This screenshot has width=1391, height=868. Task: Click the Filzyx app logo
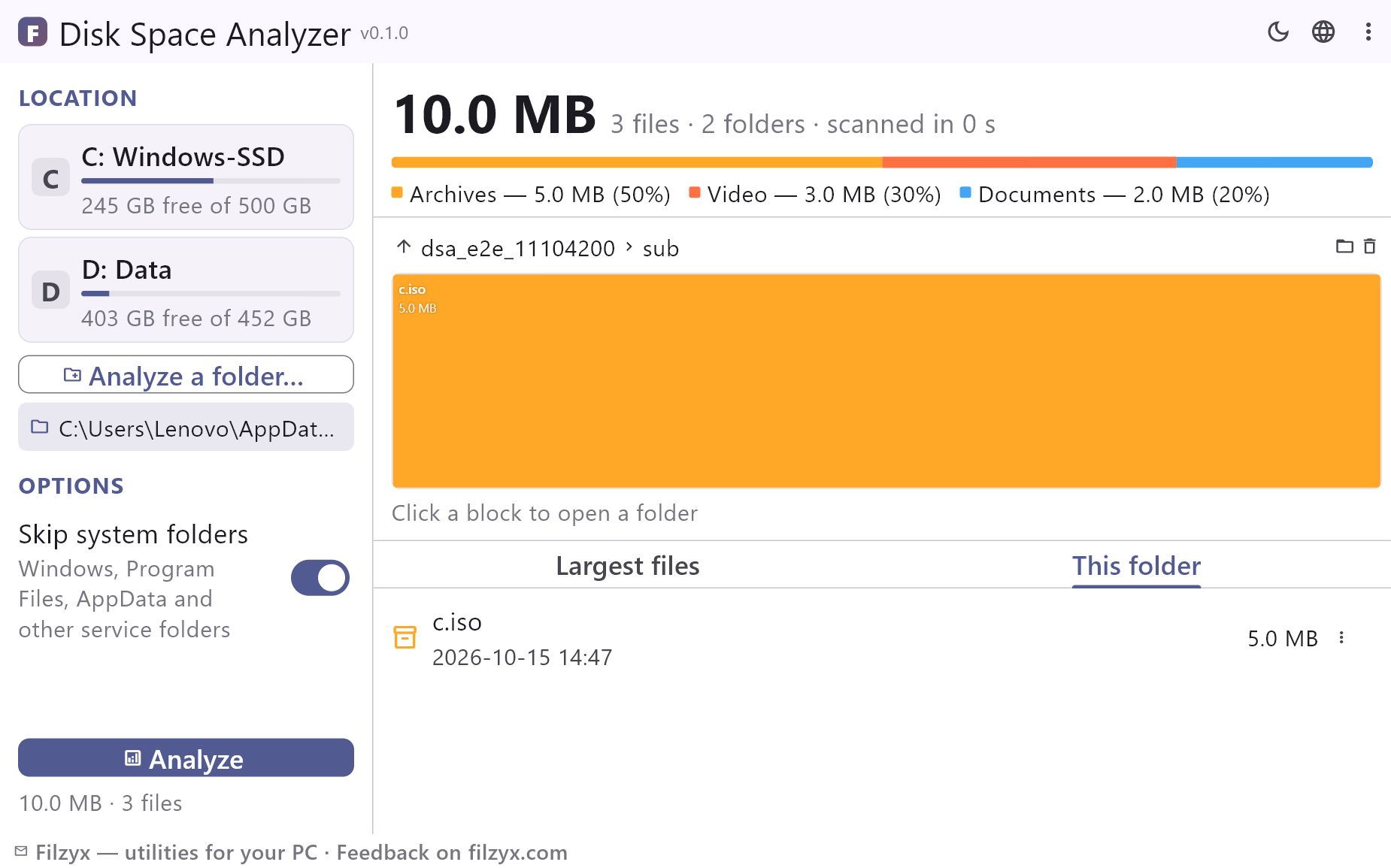click(x=32, y=32)
